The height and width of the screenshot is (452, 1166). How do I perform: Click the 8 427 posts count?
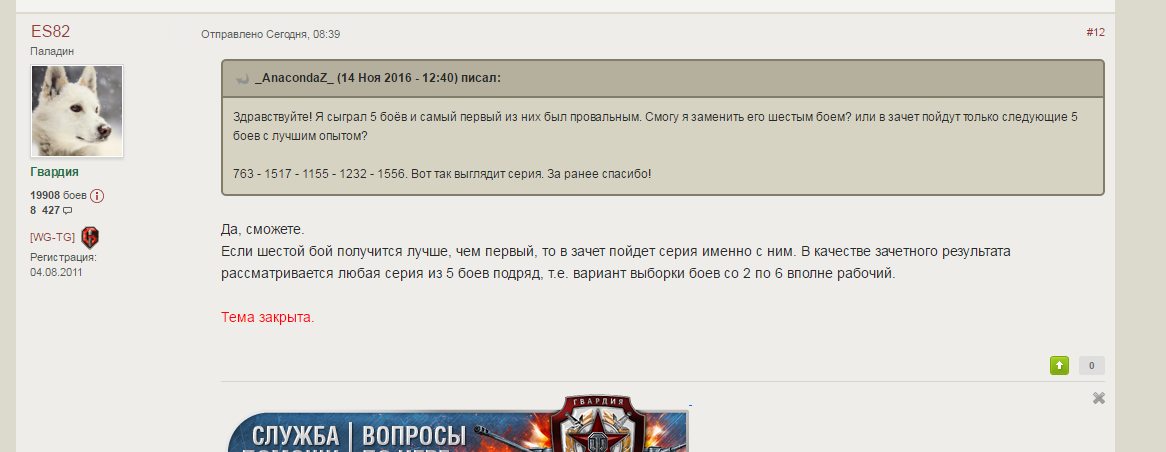[x=45, y=210]
